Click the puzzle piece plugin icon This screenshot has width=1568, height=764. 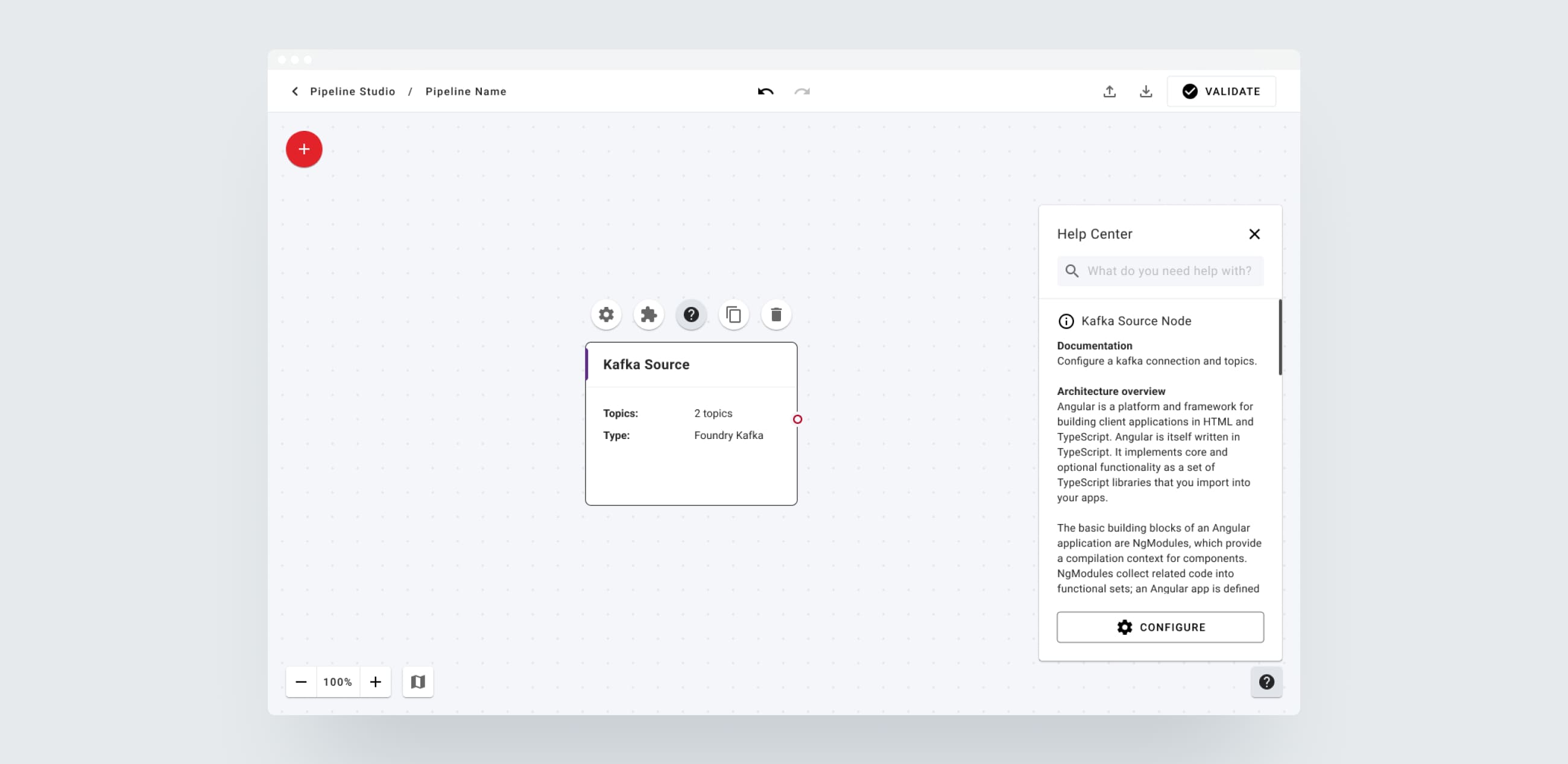click(648, 315)
